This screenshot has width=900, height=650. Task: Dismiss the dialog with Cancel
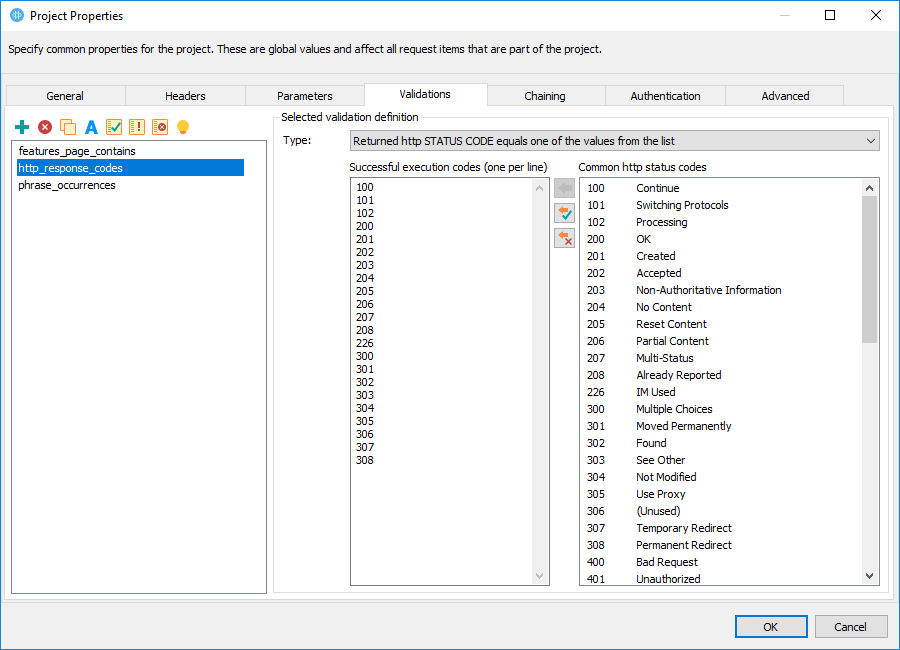(851, 626)
